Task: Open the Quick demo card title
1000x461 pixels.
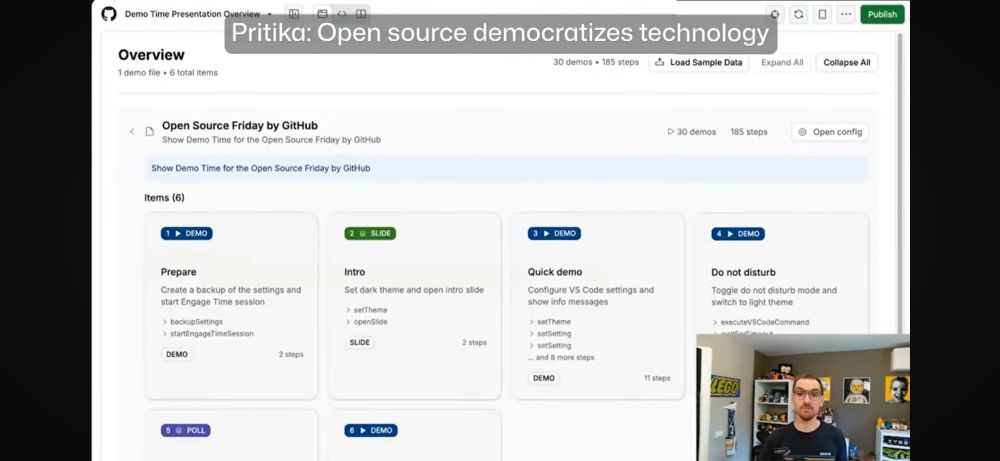Action: [x=555, y=272]
